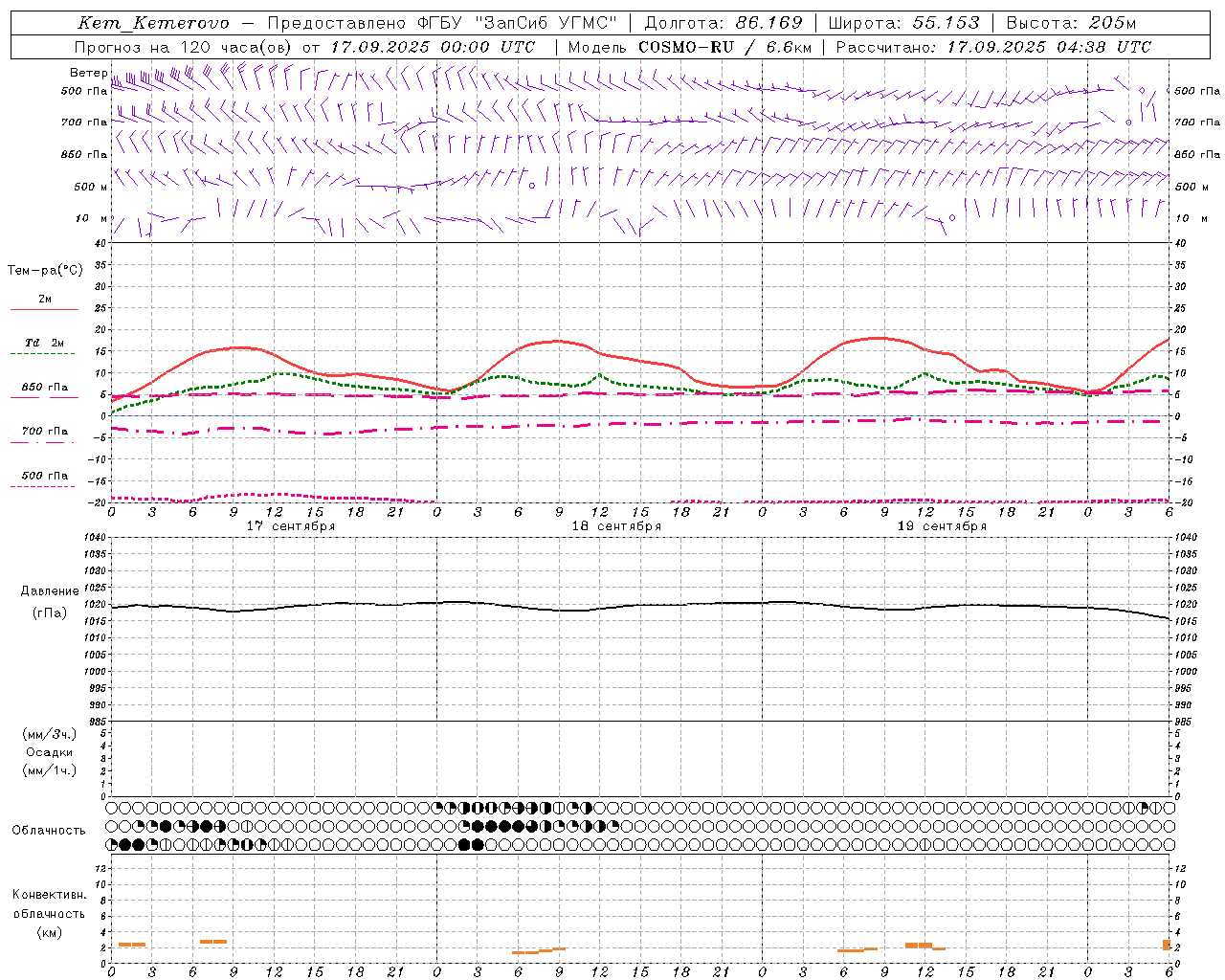Screen dimensions: 1225x980
Task: Click the "2м" temperature legend entry
Action: (x=45, y=299)
